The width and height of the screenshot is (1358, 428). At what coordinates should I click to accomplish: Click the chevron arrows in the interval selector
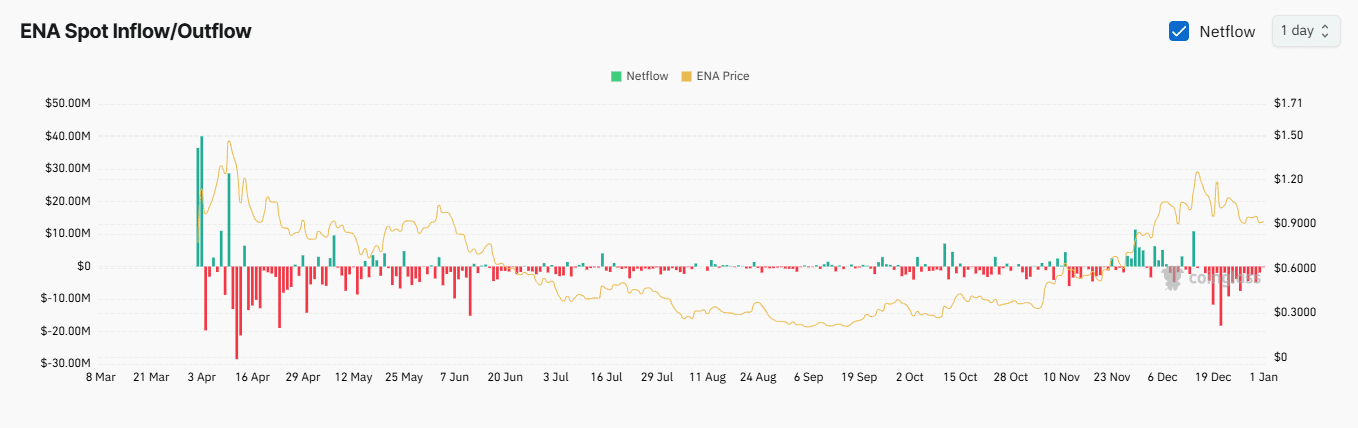[1325, 31]
